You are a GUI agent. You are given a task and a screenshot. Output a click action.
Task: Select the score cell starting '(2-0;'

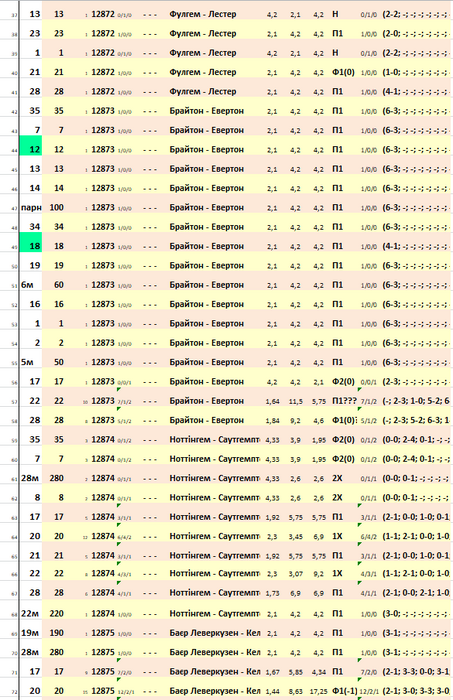point(416,33)
